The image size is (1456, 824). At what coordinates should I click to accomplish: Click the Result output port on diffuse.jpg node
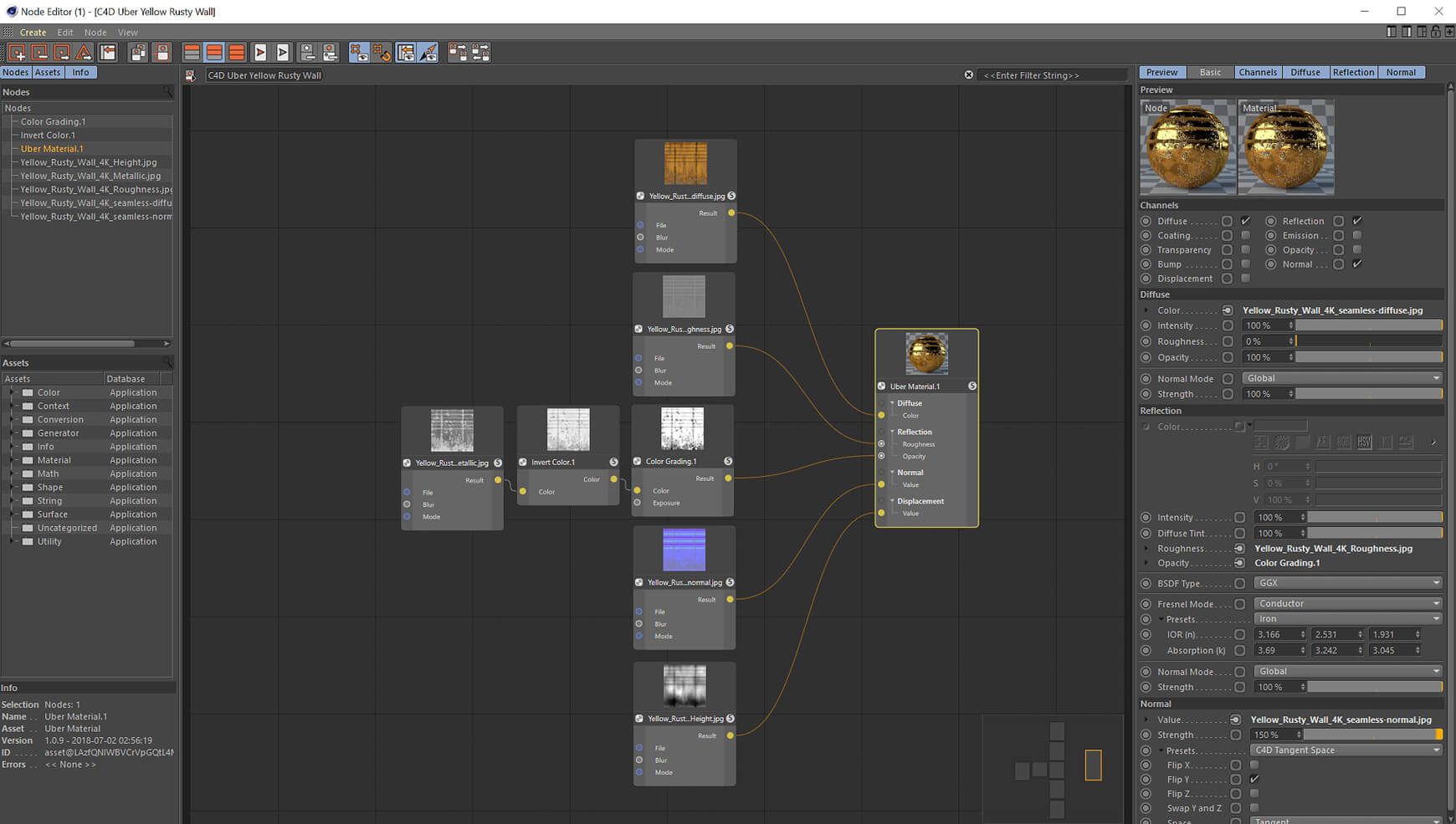click(731, 213)
